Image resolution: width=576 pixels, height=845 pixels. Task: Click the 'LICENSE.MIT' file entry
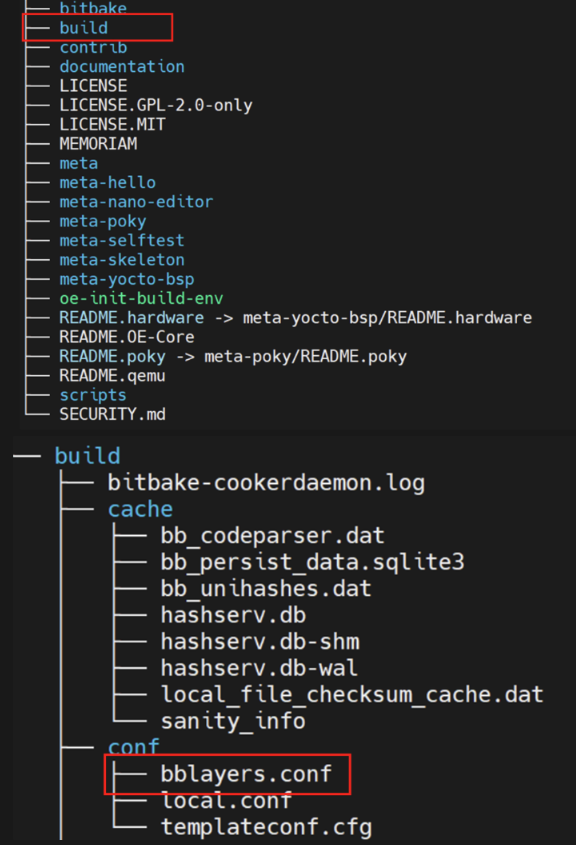coord(112,124)
